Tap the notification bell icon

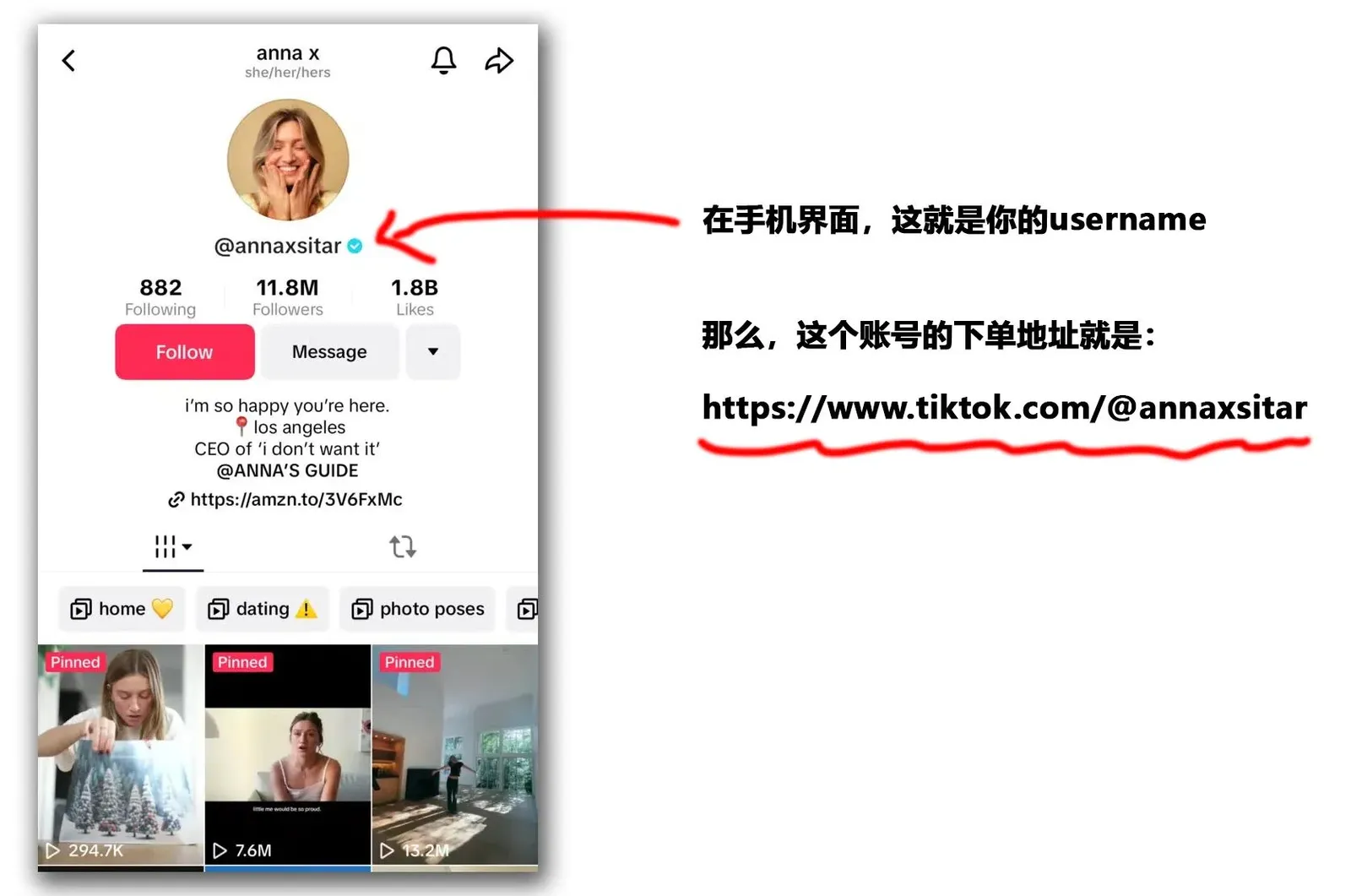444,61
